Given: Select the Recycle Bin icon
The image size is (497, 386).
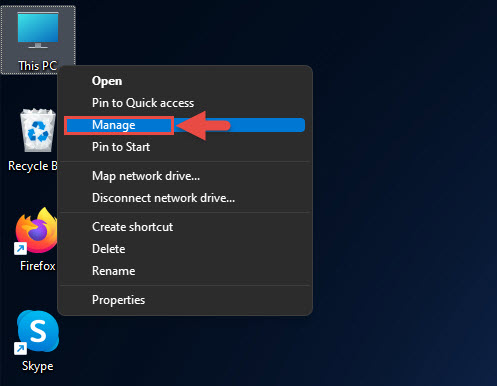Looking at the screenshot, I should 38,130.
